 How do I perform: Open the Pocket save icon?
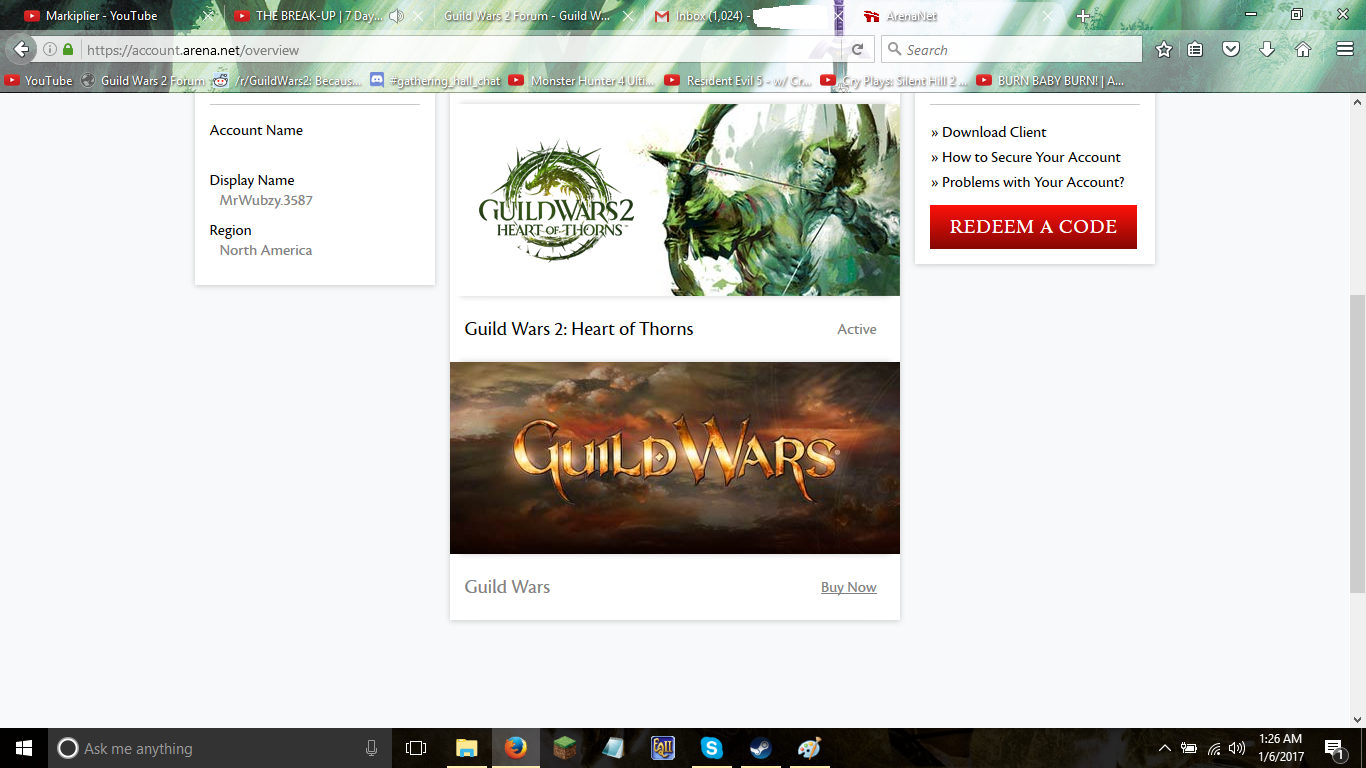(1232, 50)
